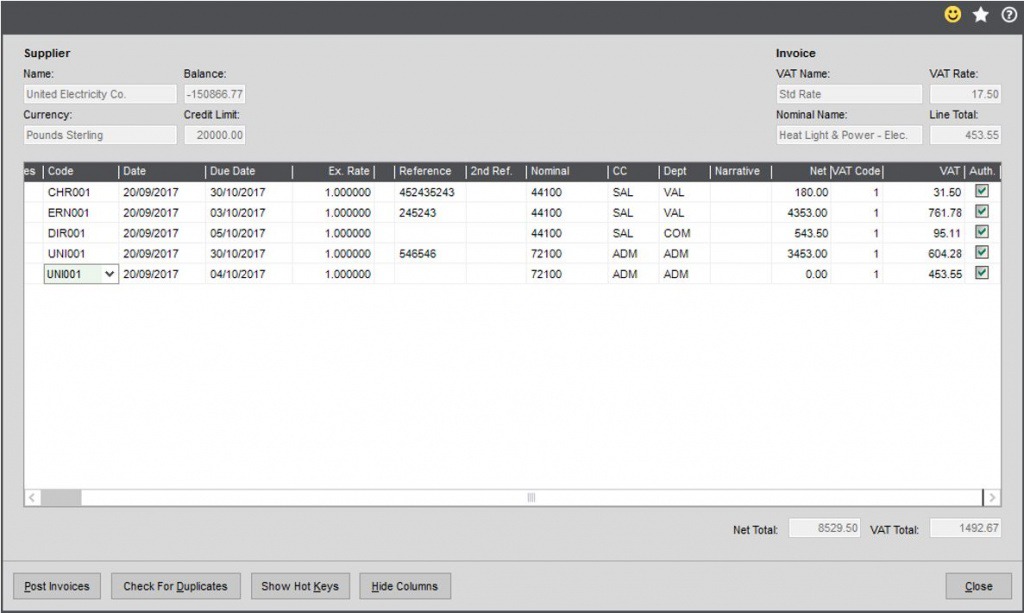
Task: Click the 4353.00 net amount cell
Action: [x=801, y=213]
